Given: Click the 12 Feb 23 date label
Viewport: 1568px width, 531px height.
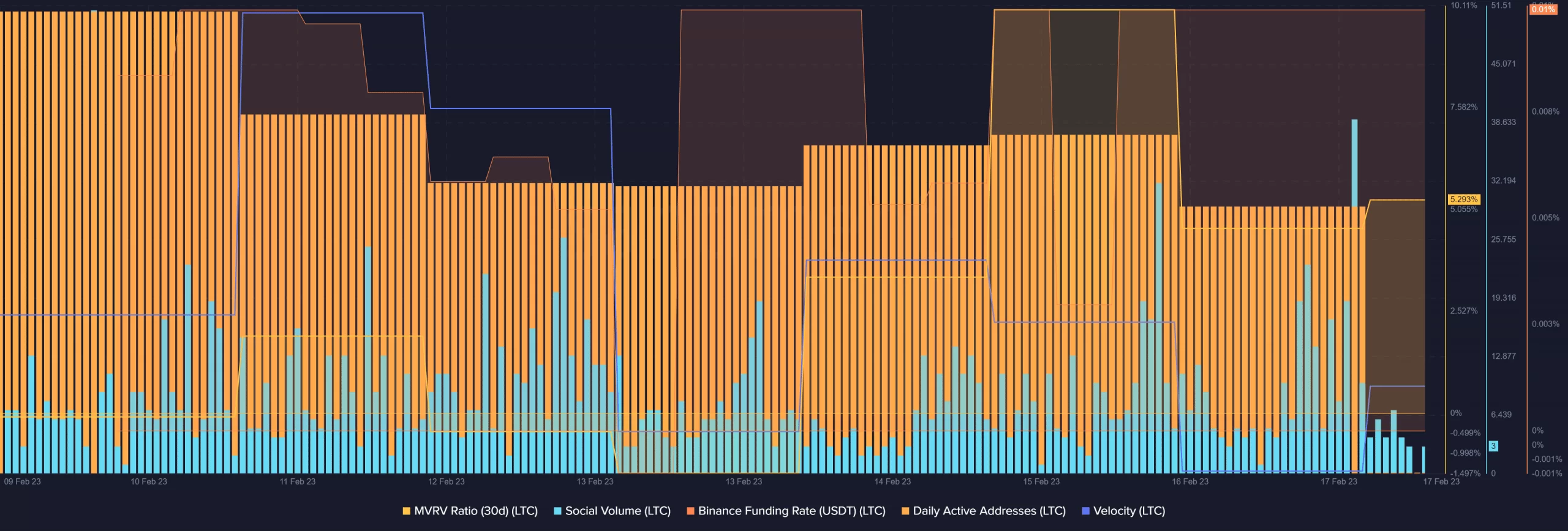Looking at the screenshot, I should [446, 481].
